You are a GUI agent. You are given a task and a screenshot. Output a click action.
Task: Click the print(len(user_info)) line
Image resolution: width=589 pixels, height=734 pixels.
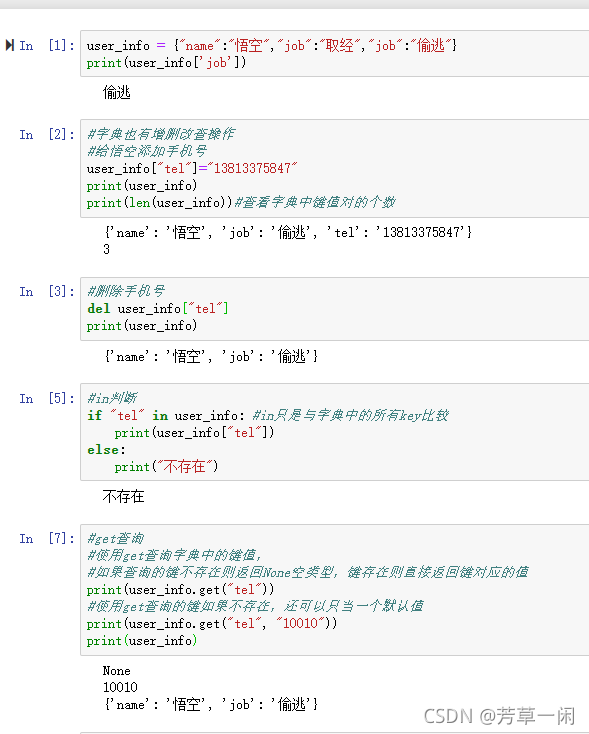pyautogui.click(x=241, y=203)
